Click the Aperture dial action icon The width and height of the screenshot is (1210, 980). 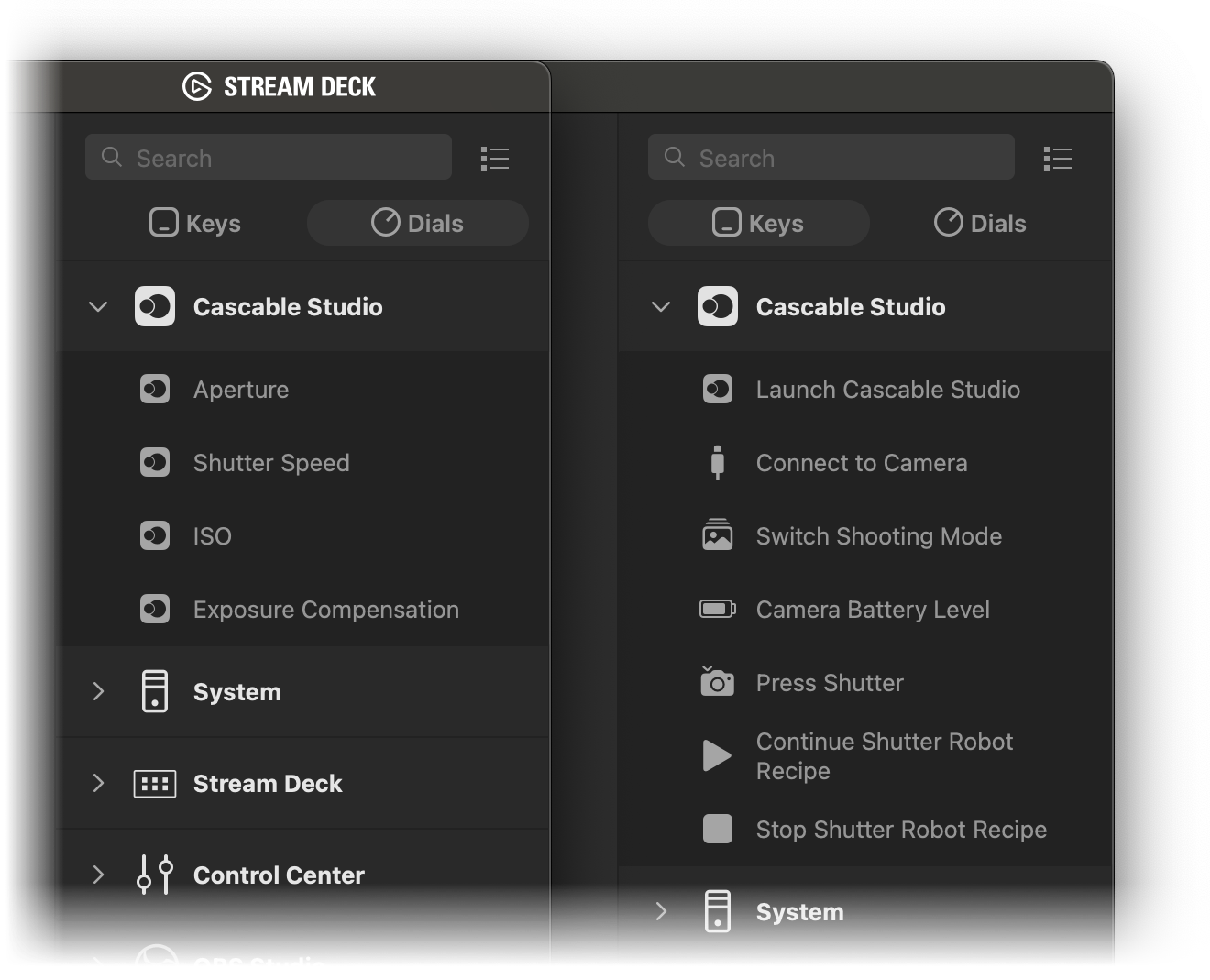(x=154, y=390)
